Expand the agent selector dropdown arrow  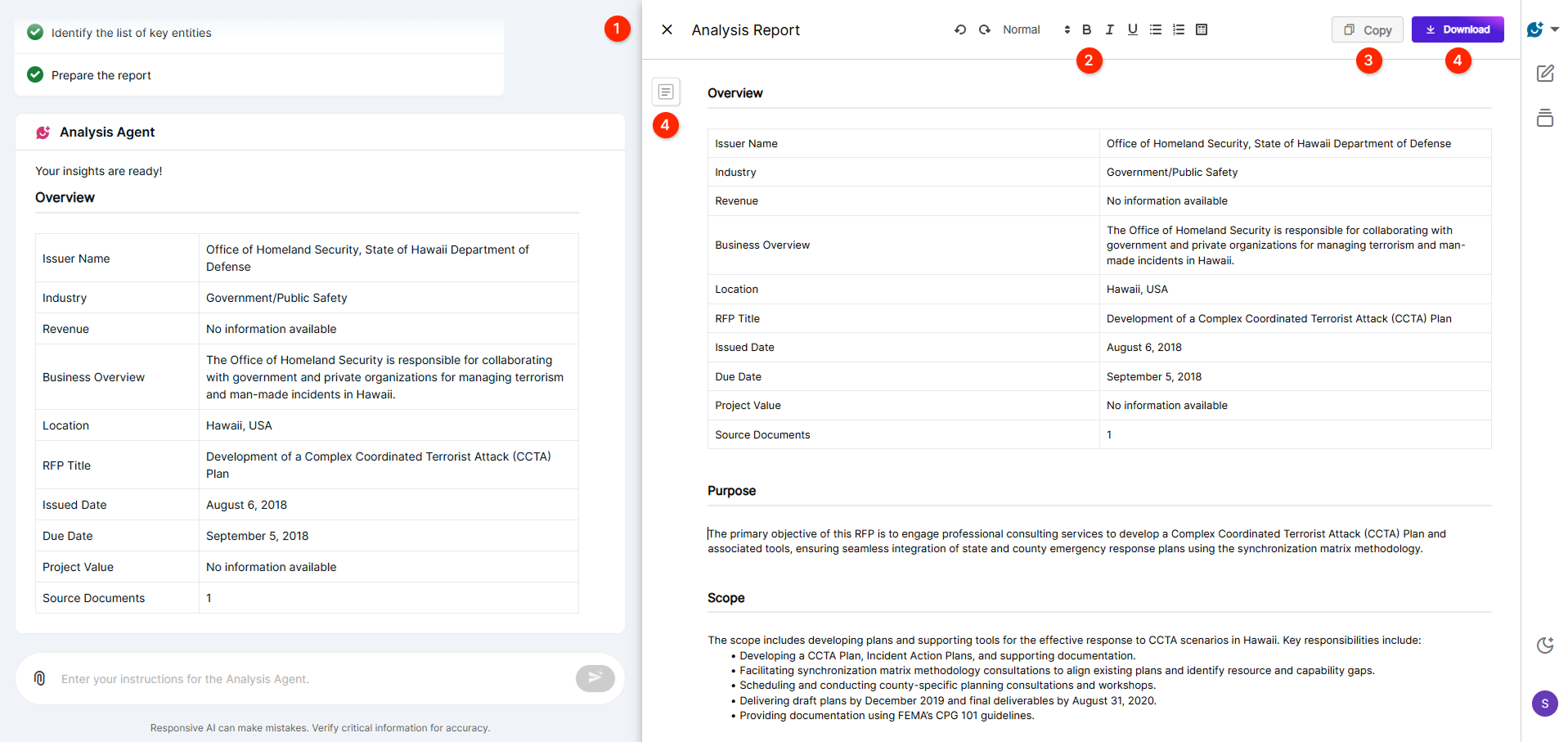tap(1555, 29)
